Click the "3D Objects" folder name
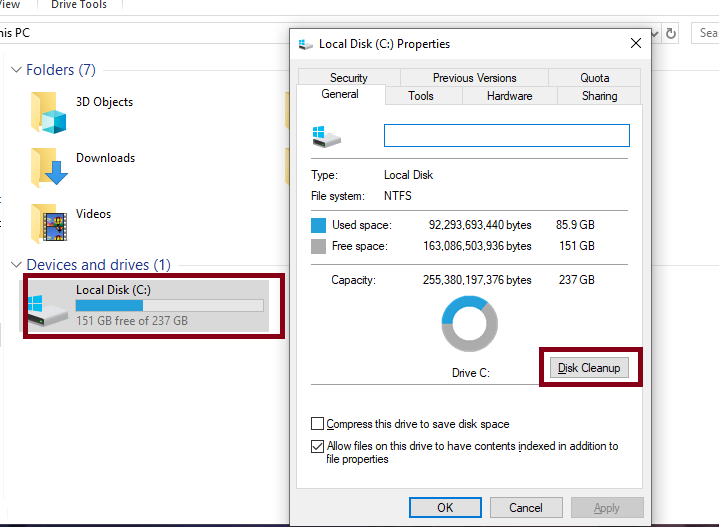The height and width of the screenshot is (527, 719). pyautogui.click(x=105, y=102)
